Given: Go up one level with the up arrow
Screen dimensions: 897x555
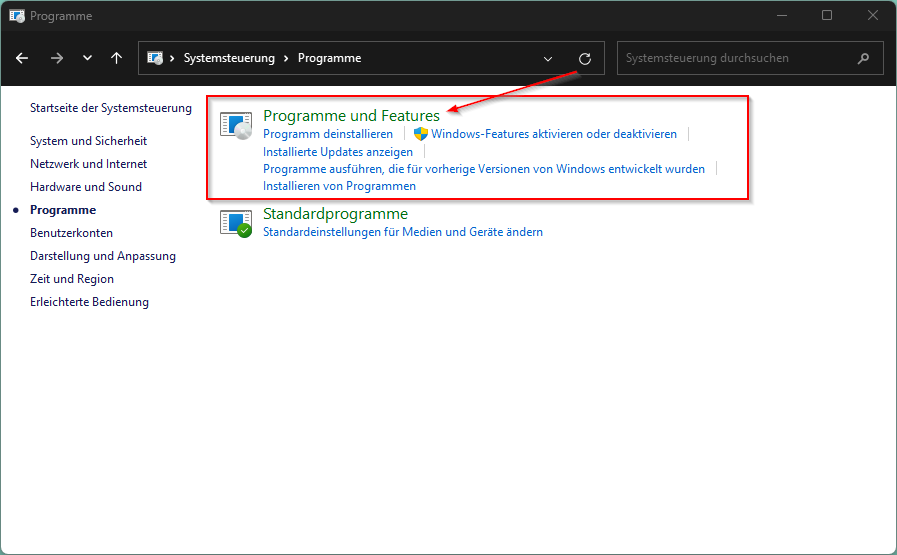Looking at the screenshot, I should click(x=116, y=58).
